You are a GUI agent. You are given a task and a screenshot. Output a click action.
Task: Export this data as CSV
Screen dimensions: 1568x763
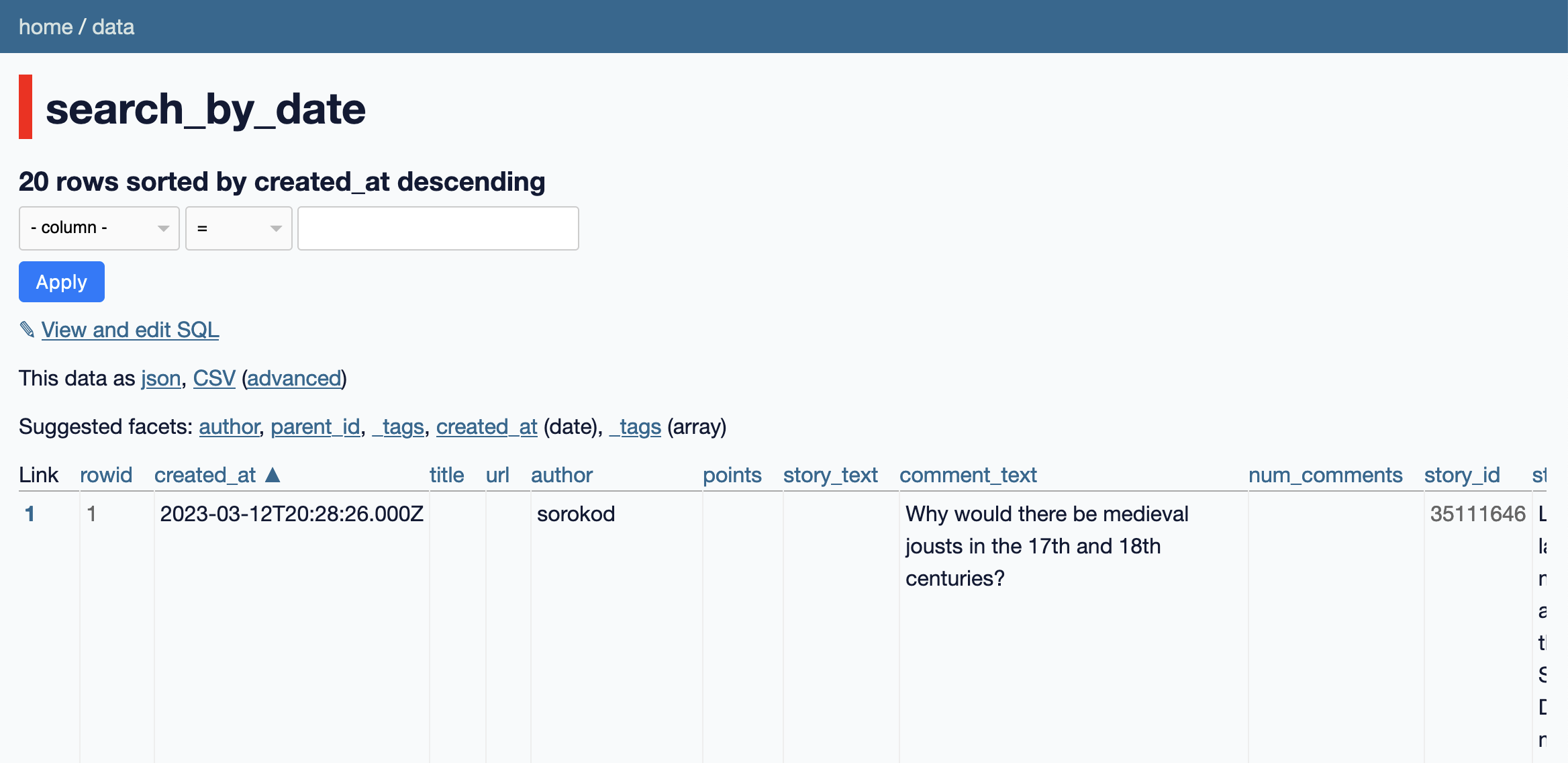tap(214, 378)
